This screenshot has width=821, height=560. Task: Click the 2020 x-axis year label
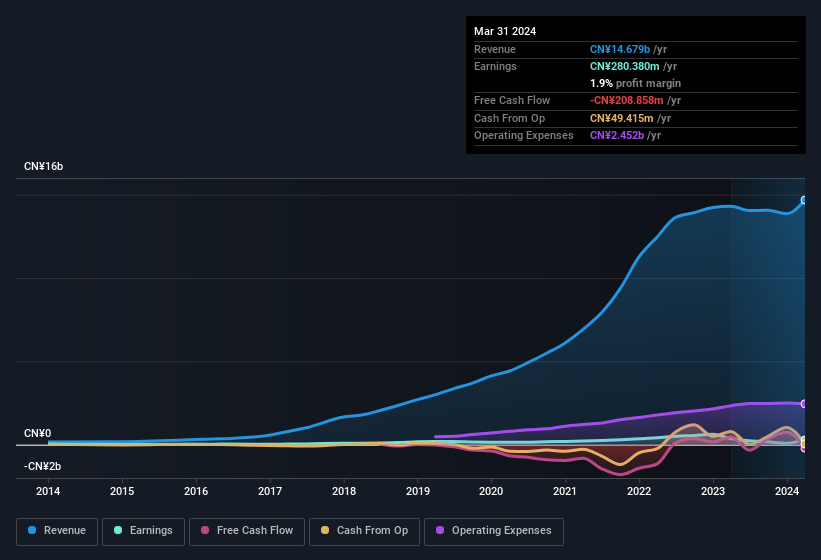(491, 491)
